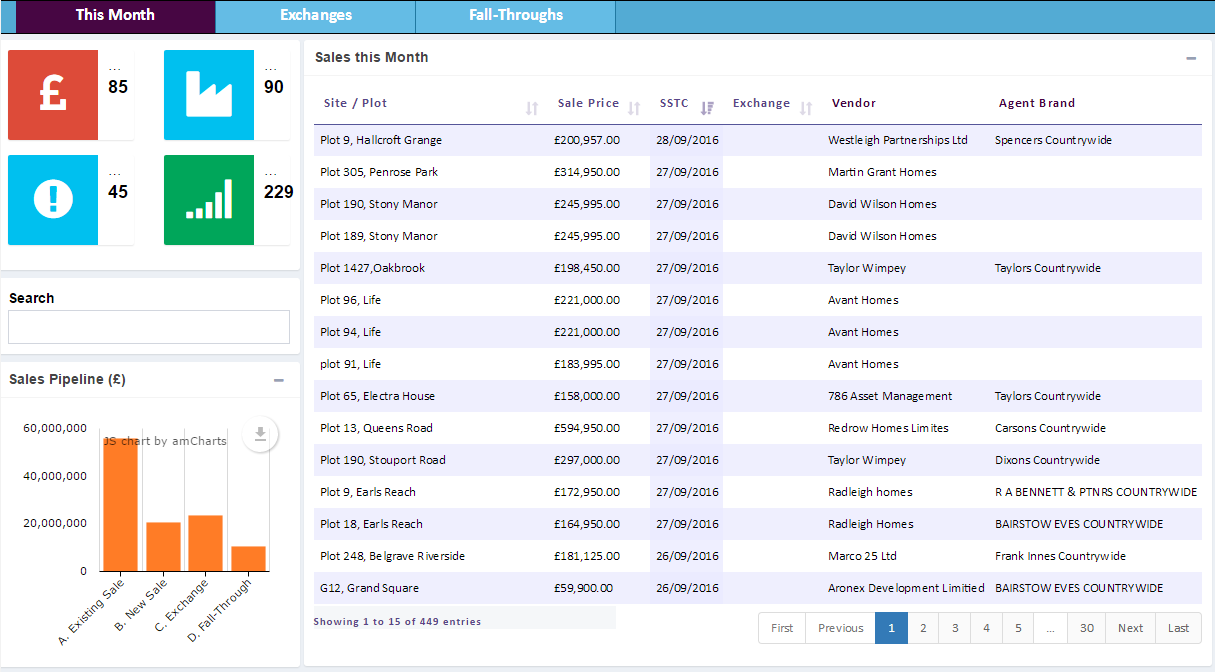
Task: Sort by Site / Plot column arrows
Action: tap(532, 108)
